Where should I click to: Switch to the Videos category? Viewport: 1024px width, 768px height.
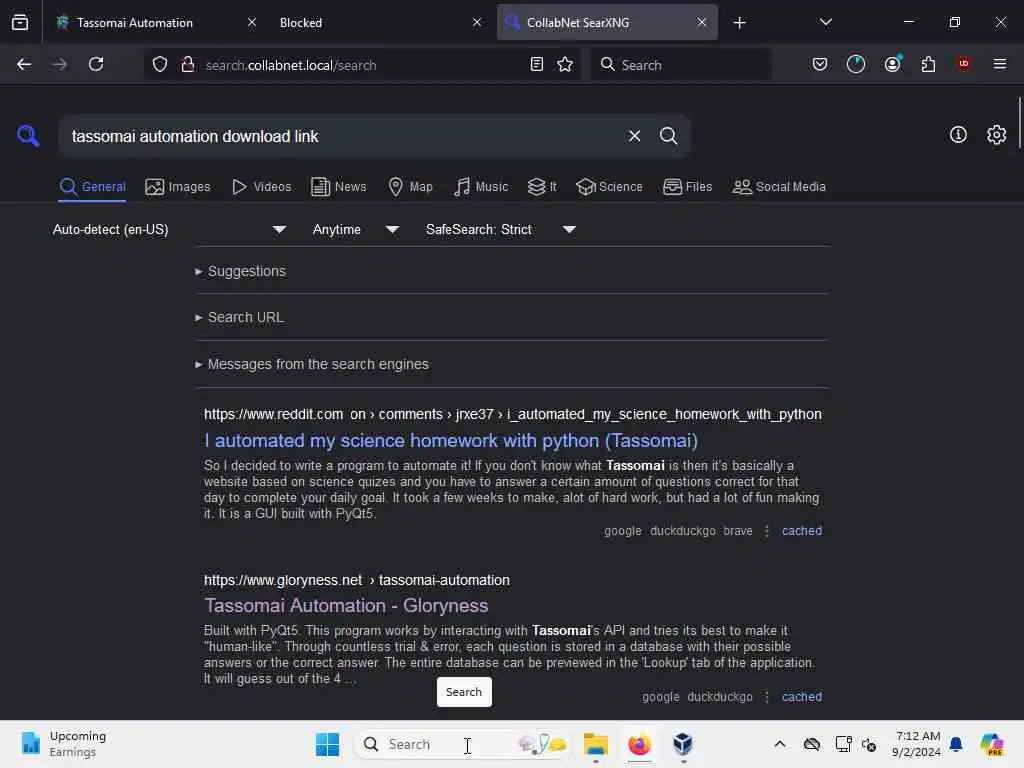tap(261, 187)
